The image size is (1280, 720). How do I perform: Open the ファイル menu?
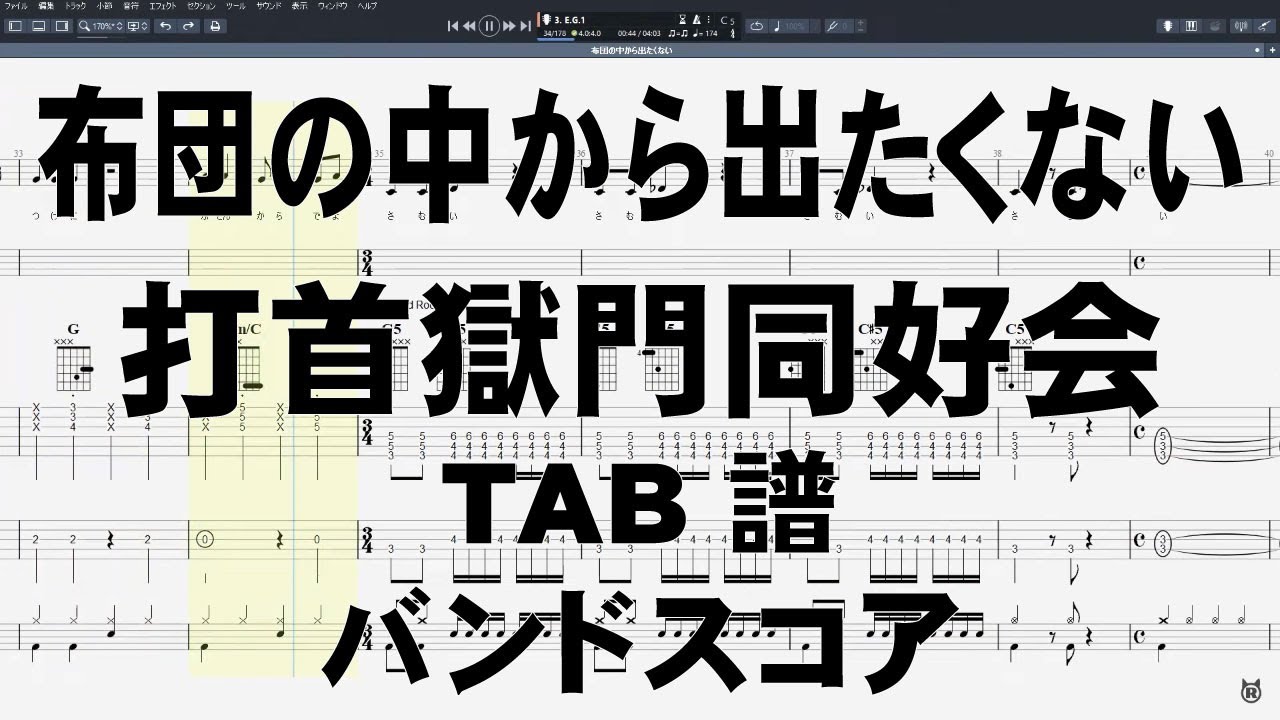pyautogui.click(x=16, y=6)
